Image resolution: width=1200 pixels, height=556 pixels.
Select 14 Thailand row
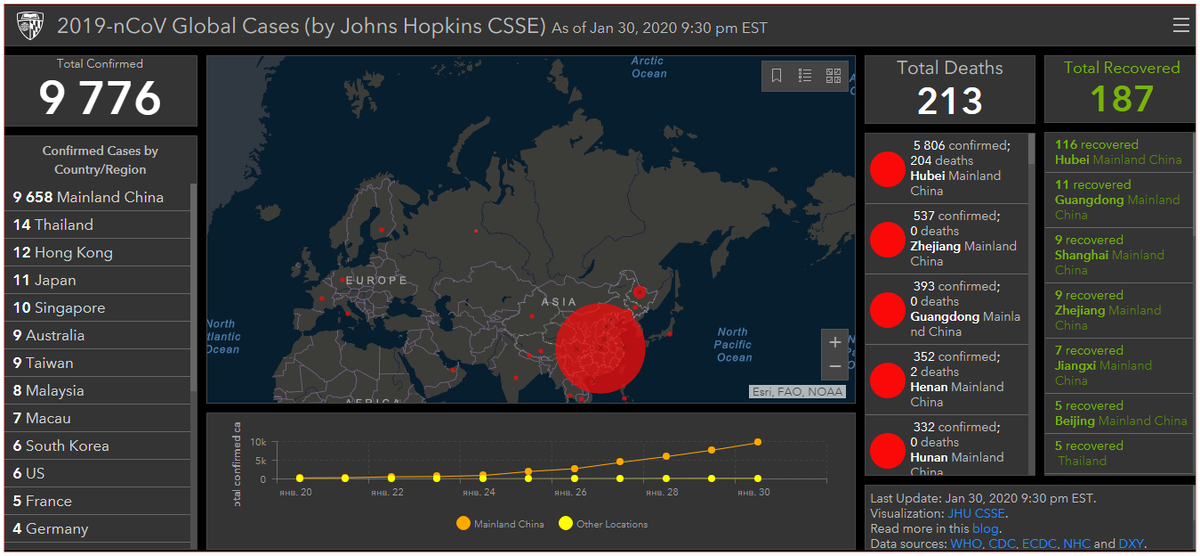tap(97, 225)
